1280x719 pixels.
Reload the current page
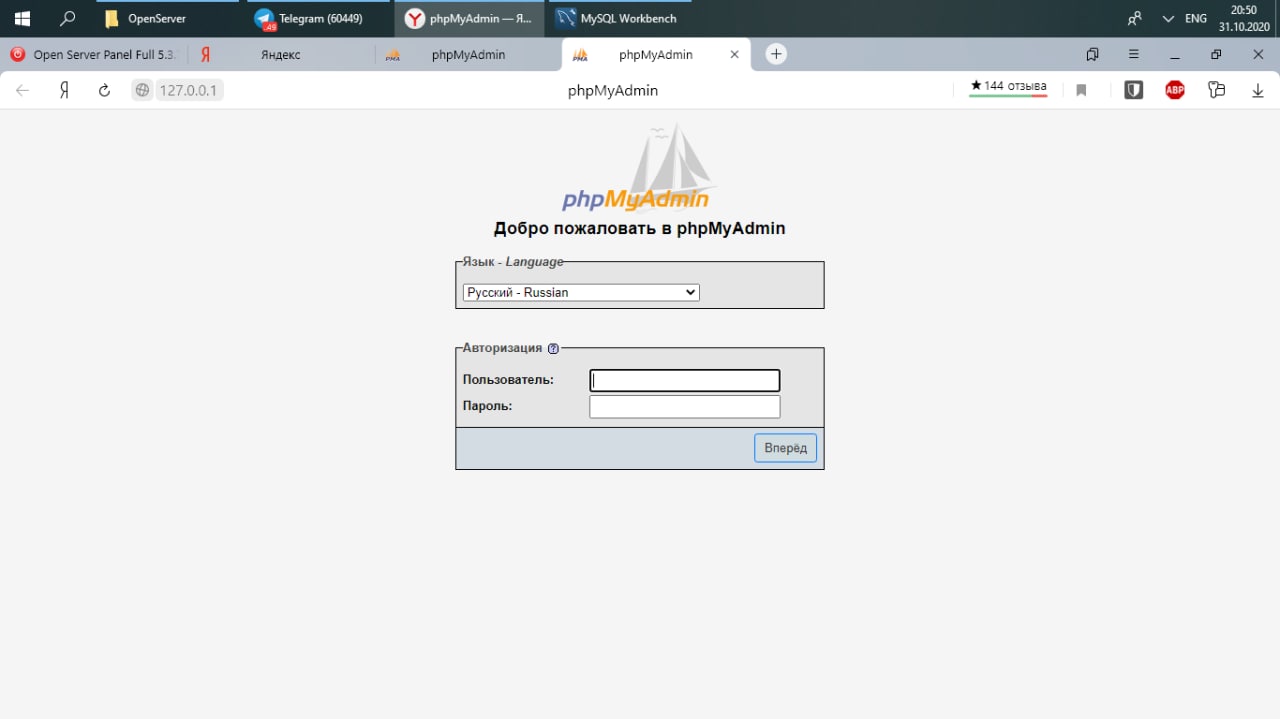[x=104, y=90]
